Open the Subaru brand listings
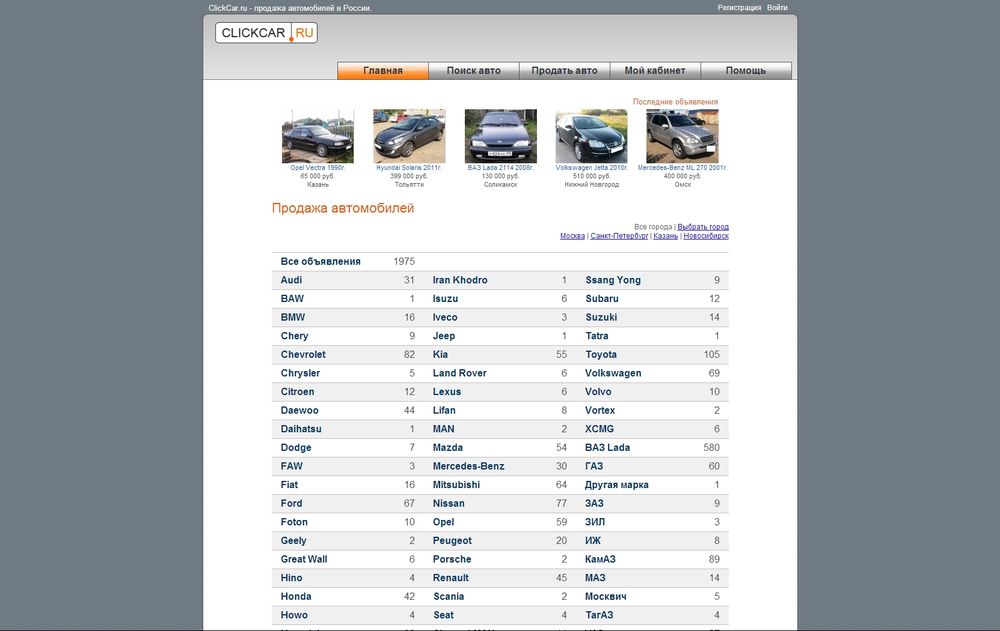The height and width of the screenshot is (631, 1000). [602, 299]
